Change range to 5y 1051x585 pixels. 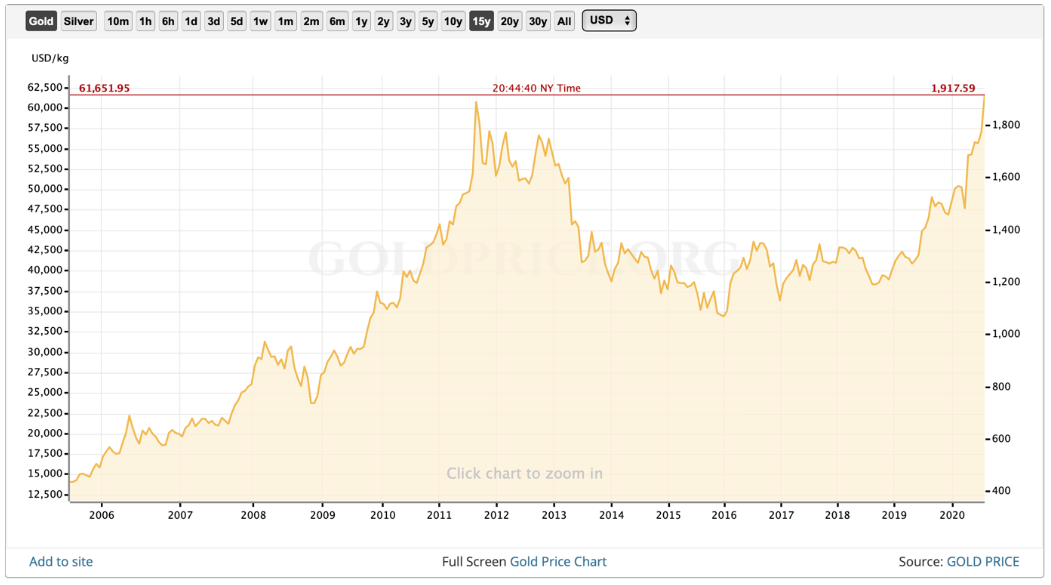[428, 21]
